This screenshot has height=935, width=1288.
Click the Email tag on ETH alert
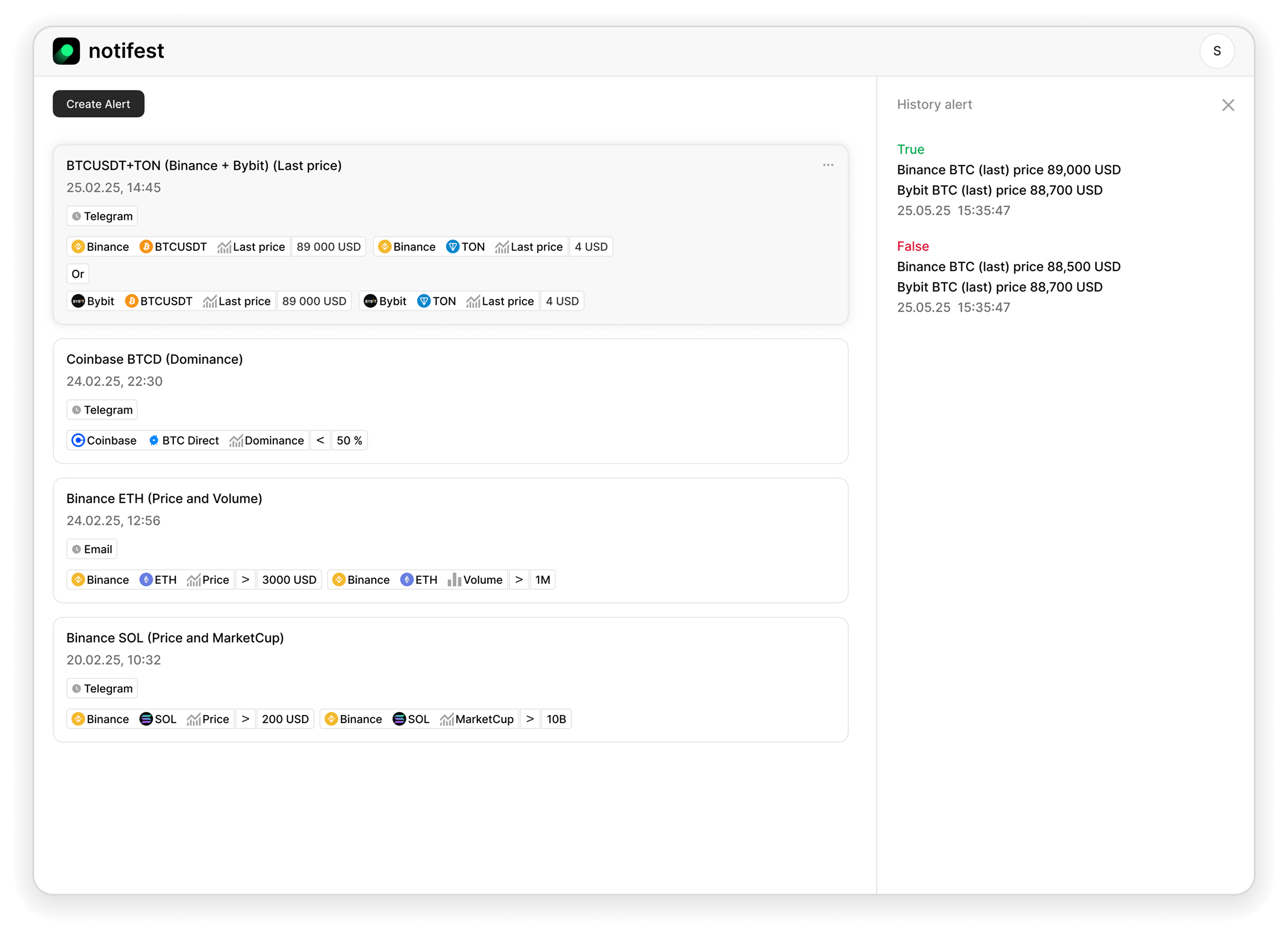[92, 549]
